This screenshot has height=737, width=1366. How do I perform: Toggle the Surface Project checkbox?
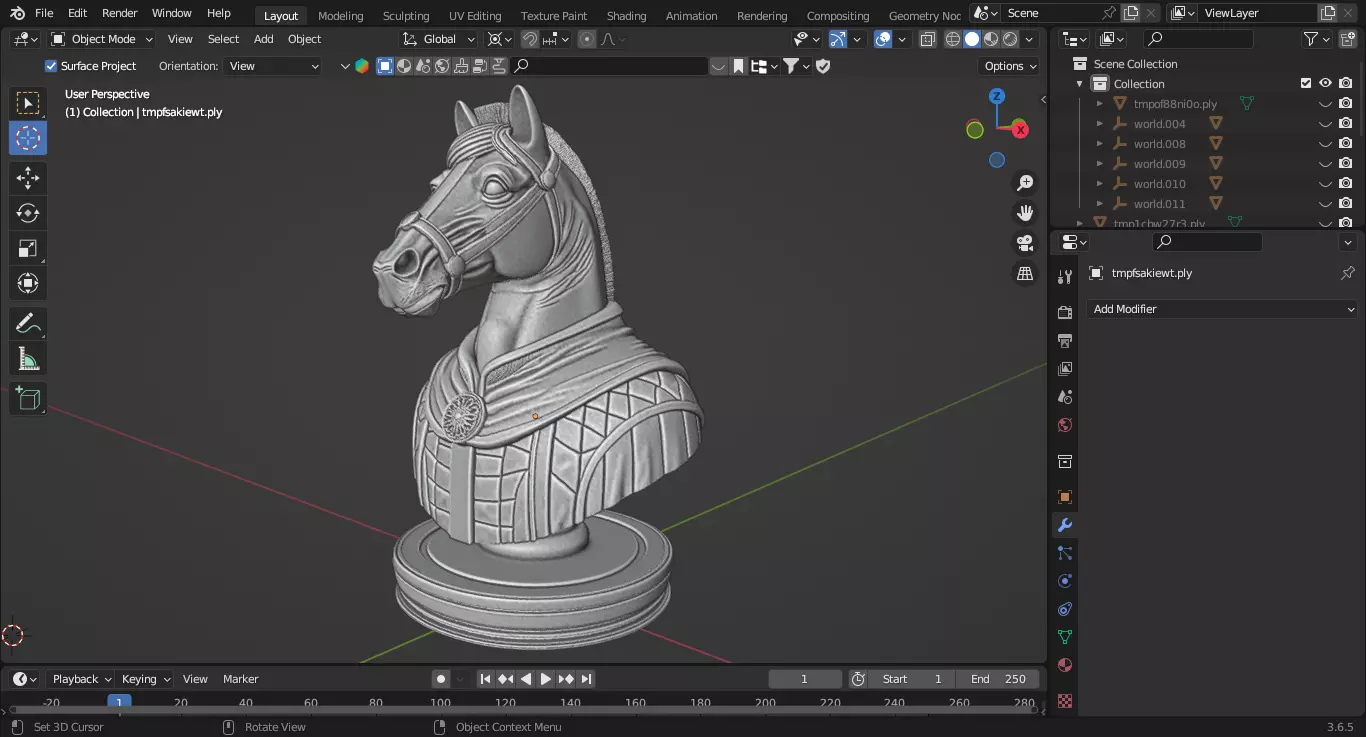51,66
